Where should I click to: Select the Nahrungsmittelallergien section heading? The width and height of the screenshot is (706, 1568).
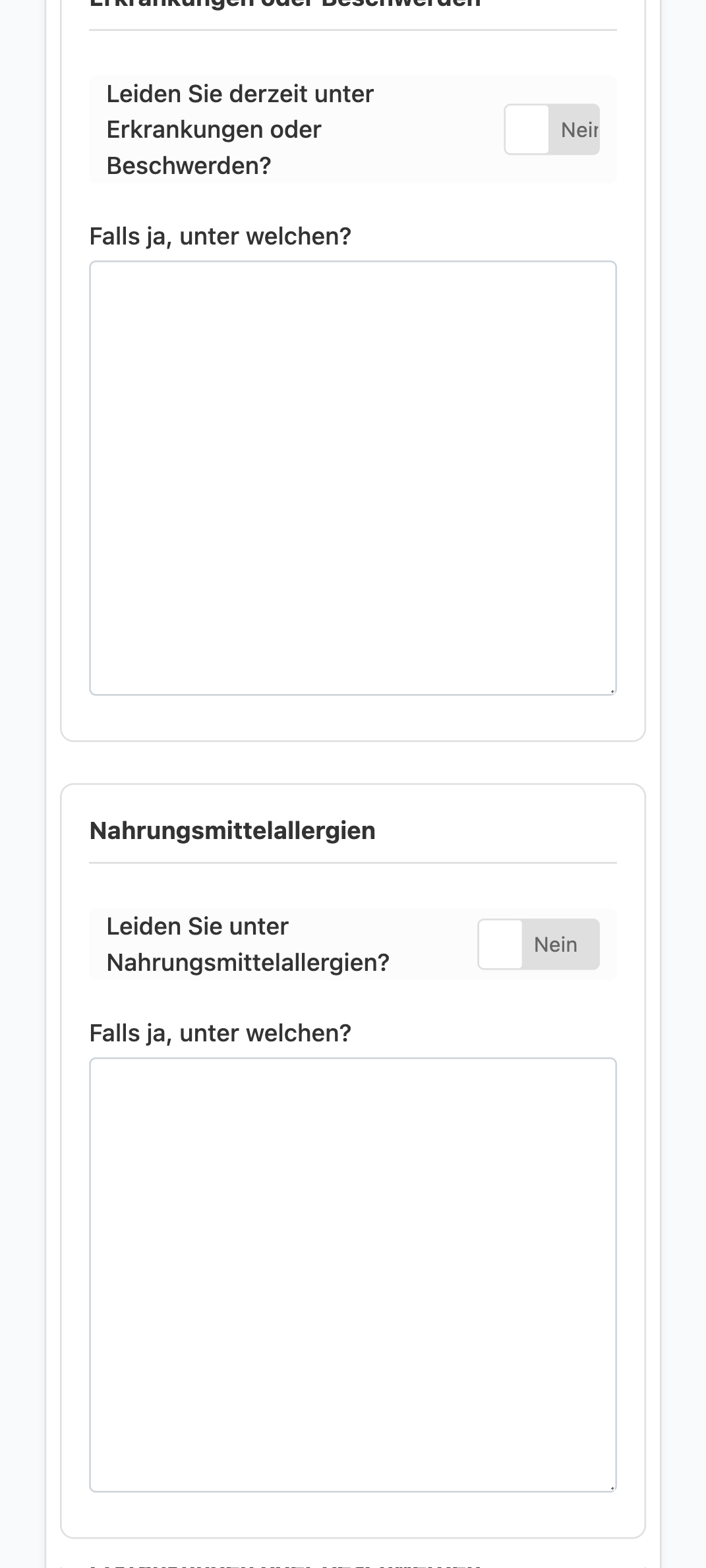coord(232,830)
